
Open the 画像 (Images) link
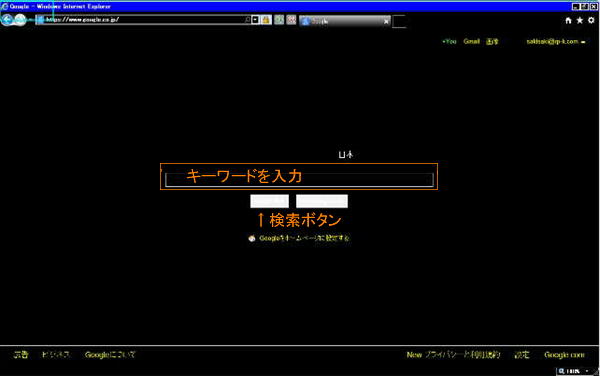point(492,41)
